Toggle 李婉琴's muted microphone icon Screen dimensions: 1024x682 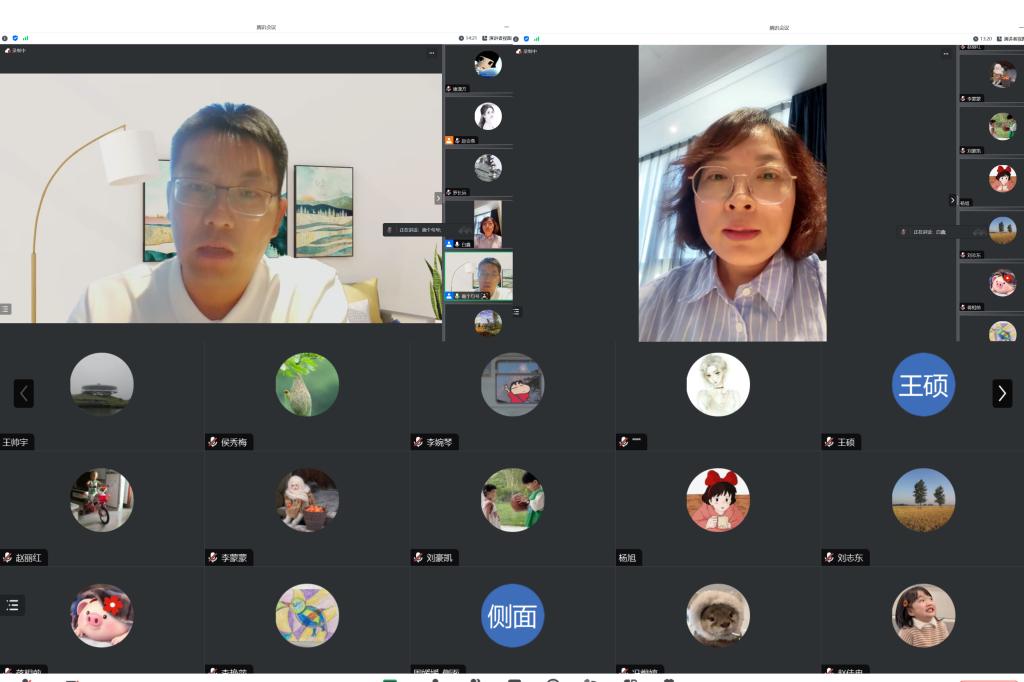click(x=419, y=442)
